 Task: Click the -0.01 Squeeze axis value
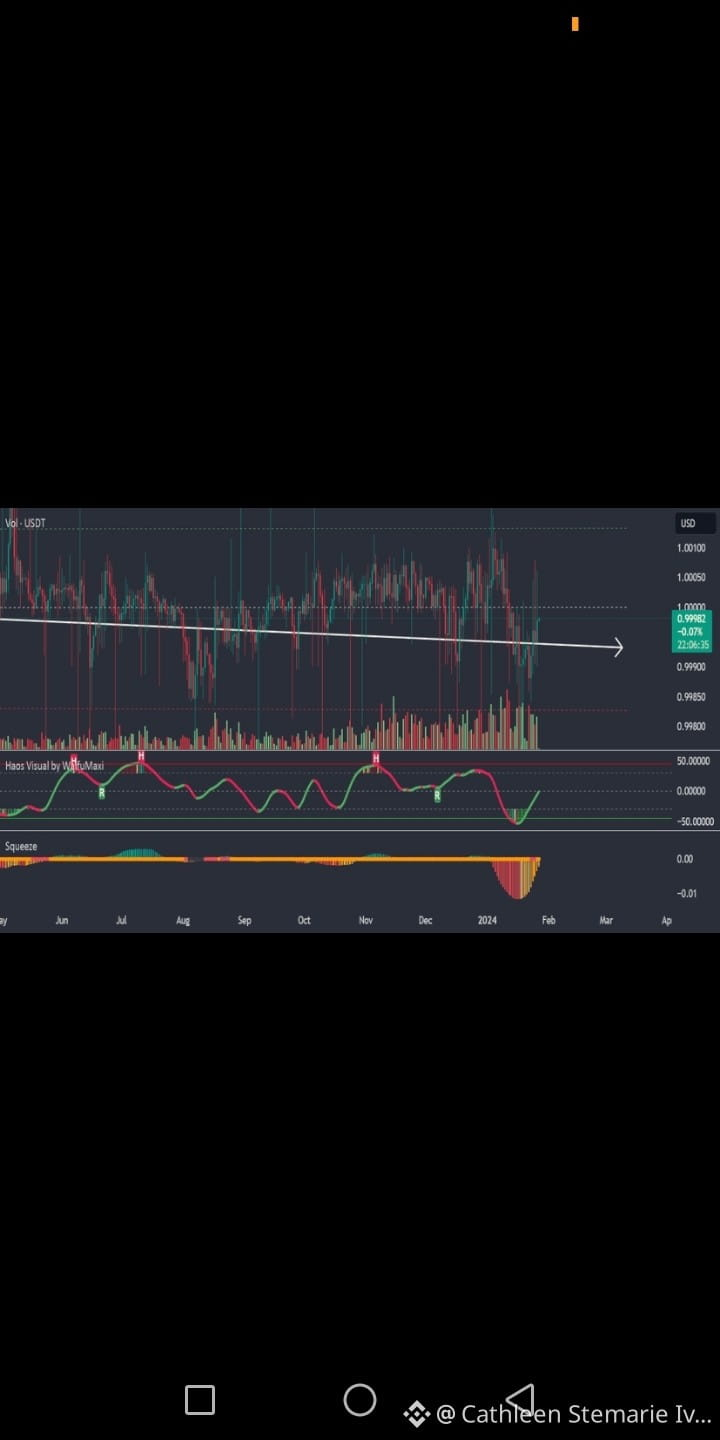[x=687, y=894]
